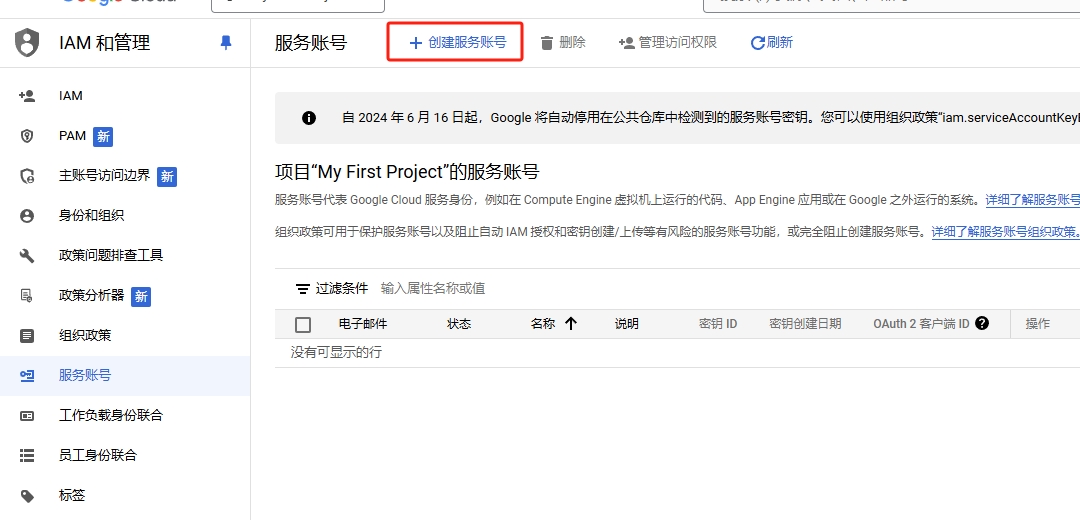The image size is (1080, 520).
Task: Click the trash can 删除 icon
Action: click(x=547, y=43)
